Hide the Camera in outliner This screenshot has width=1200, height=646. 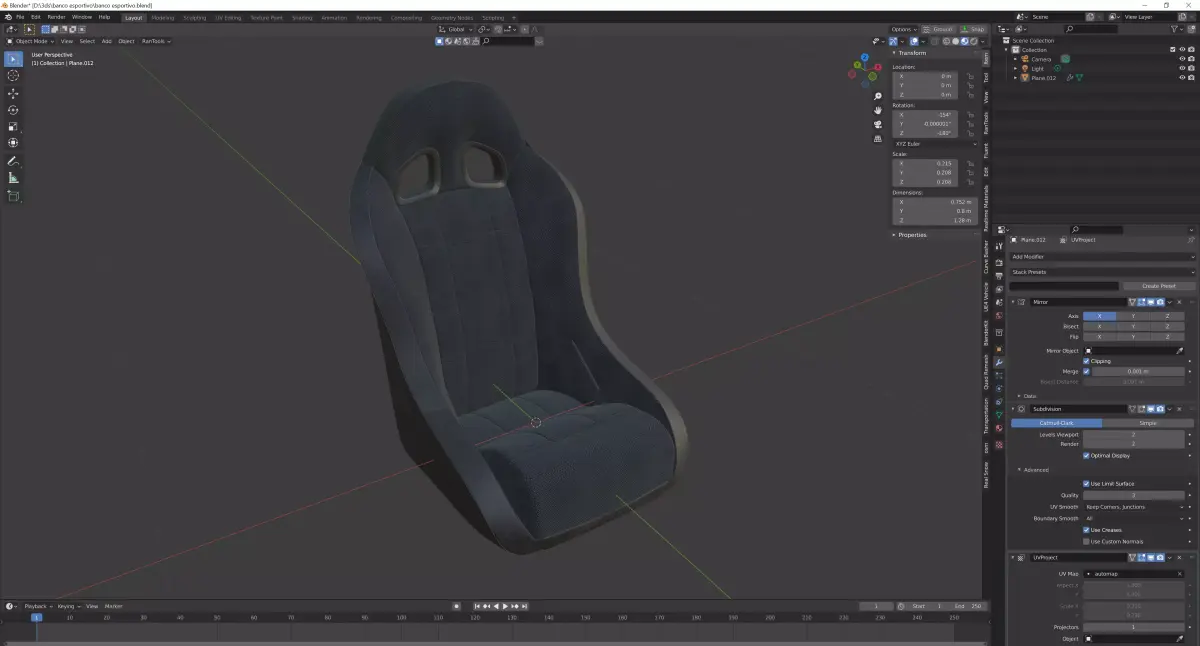point(1181,59)
